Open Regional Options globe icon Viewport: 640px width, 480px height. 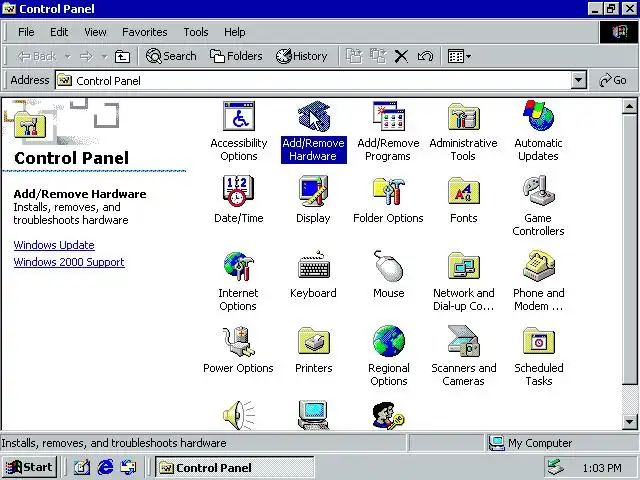coord(389,341)
